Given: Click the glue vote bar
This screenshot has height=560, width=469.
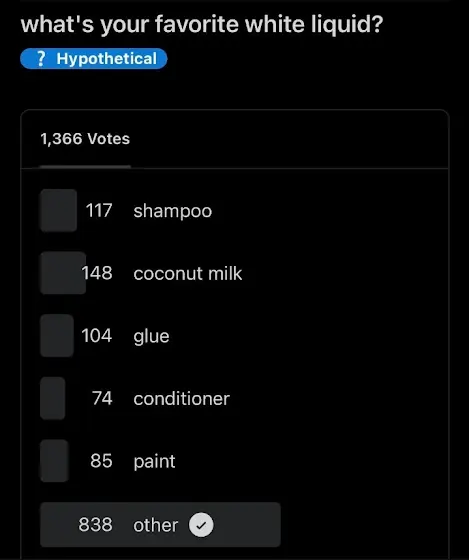Looking at the screenshot, I should (57, 336).
